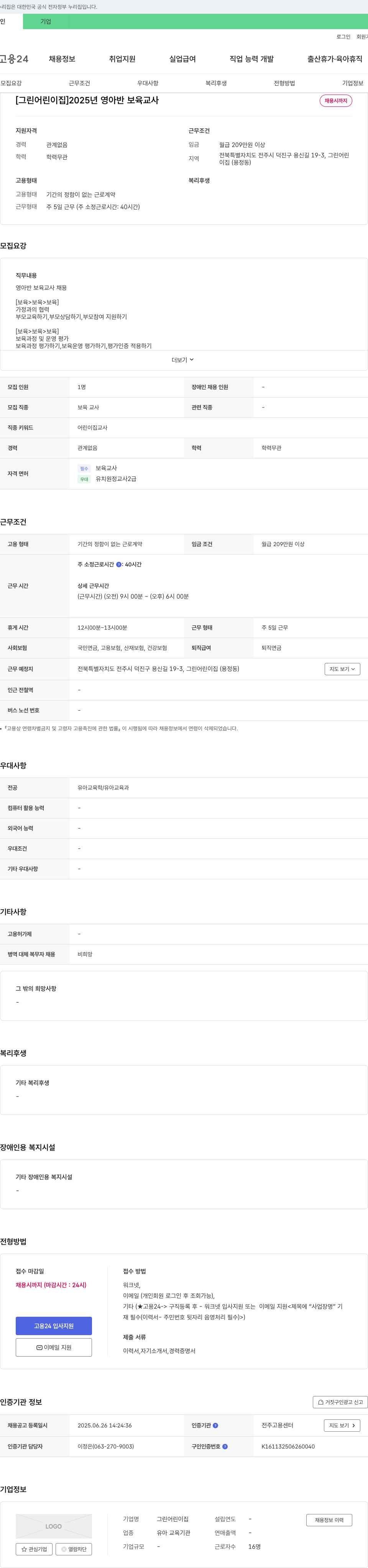Open 출산휴가·육아휴직 menu
The height and width of the screenshot is (1568, 368).
click(335, 59)
